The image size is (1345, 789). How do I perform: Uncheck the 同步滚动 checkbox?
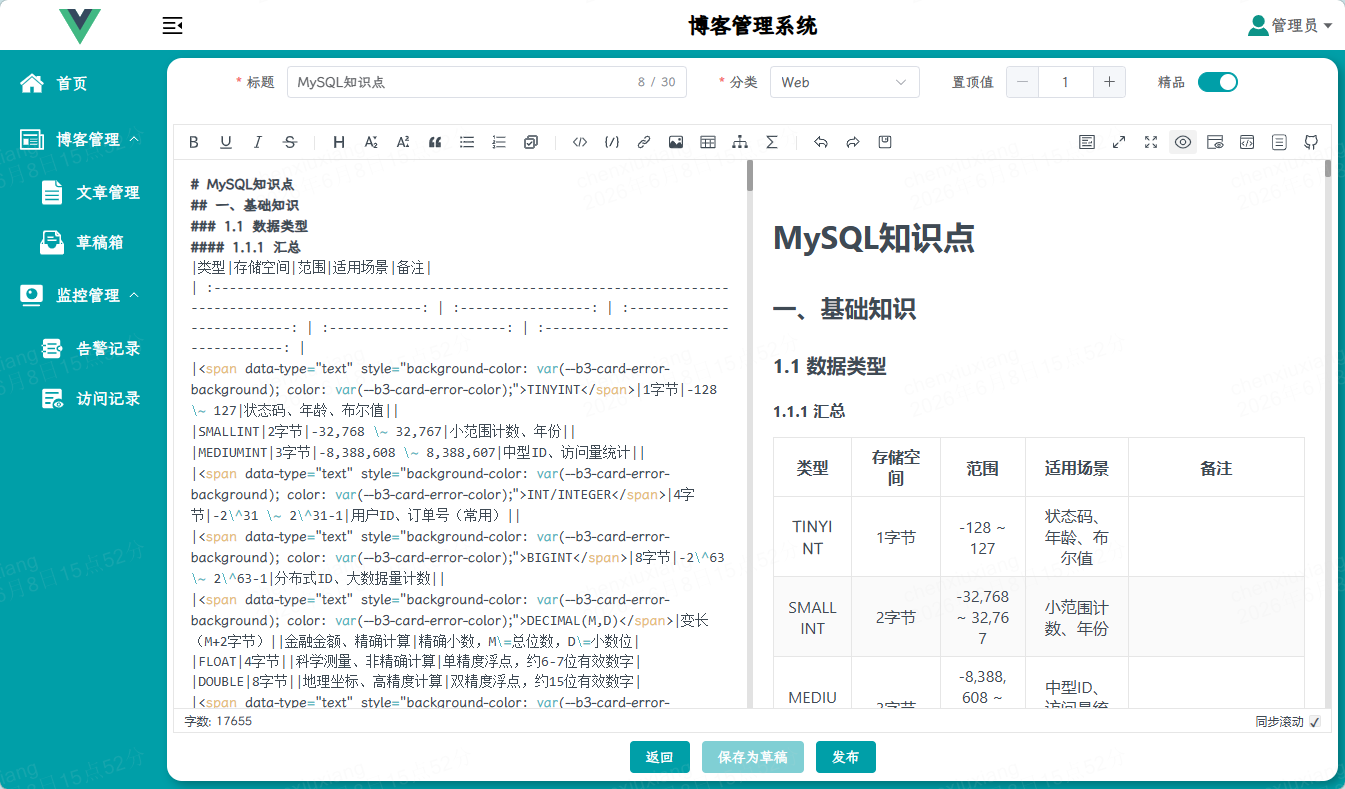coord(1315,722)
